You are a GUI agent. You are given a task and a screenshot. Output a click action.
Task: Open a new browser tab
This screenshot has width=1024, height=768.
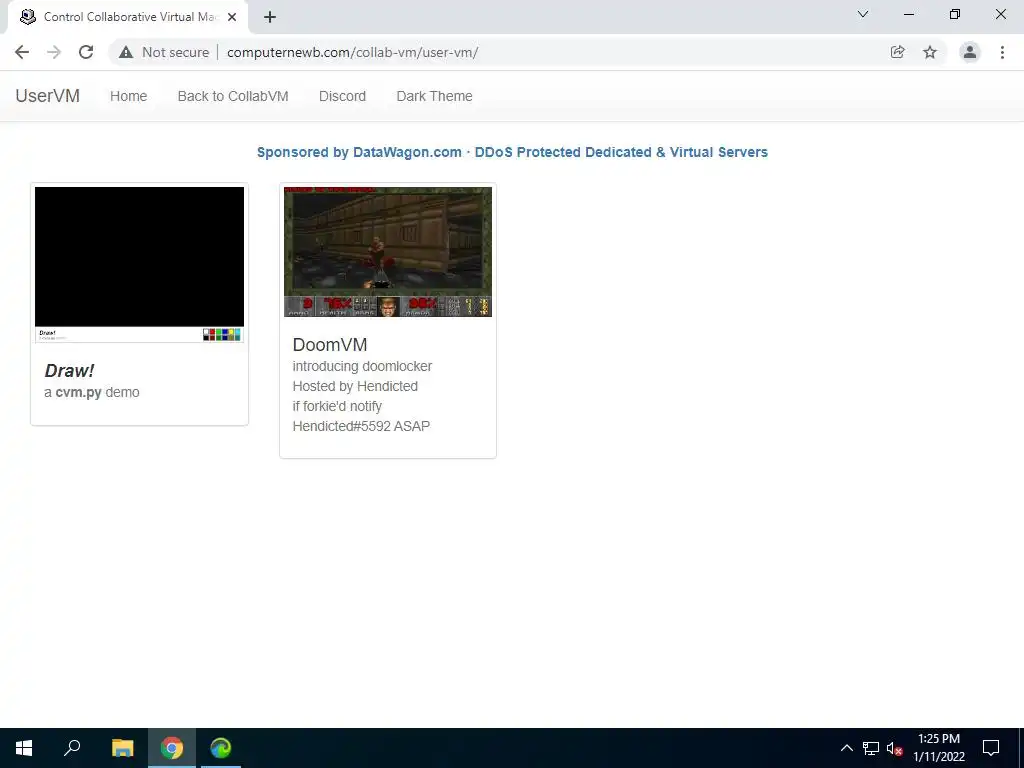point(270,17)
